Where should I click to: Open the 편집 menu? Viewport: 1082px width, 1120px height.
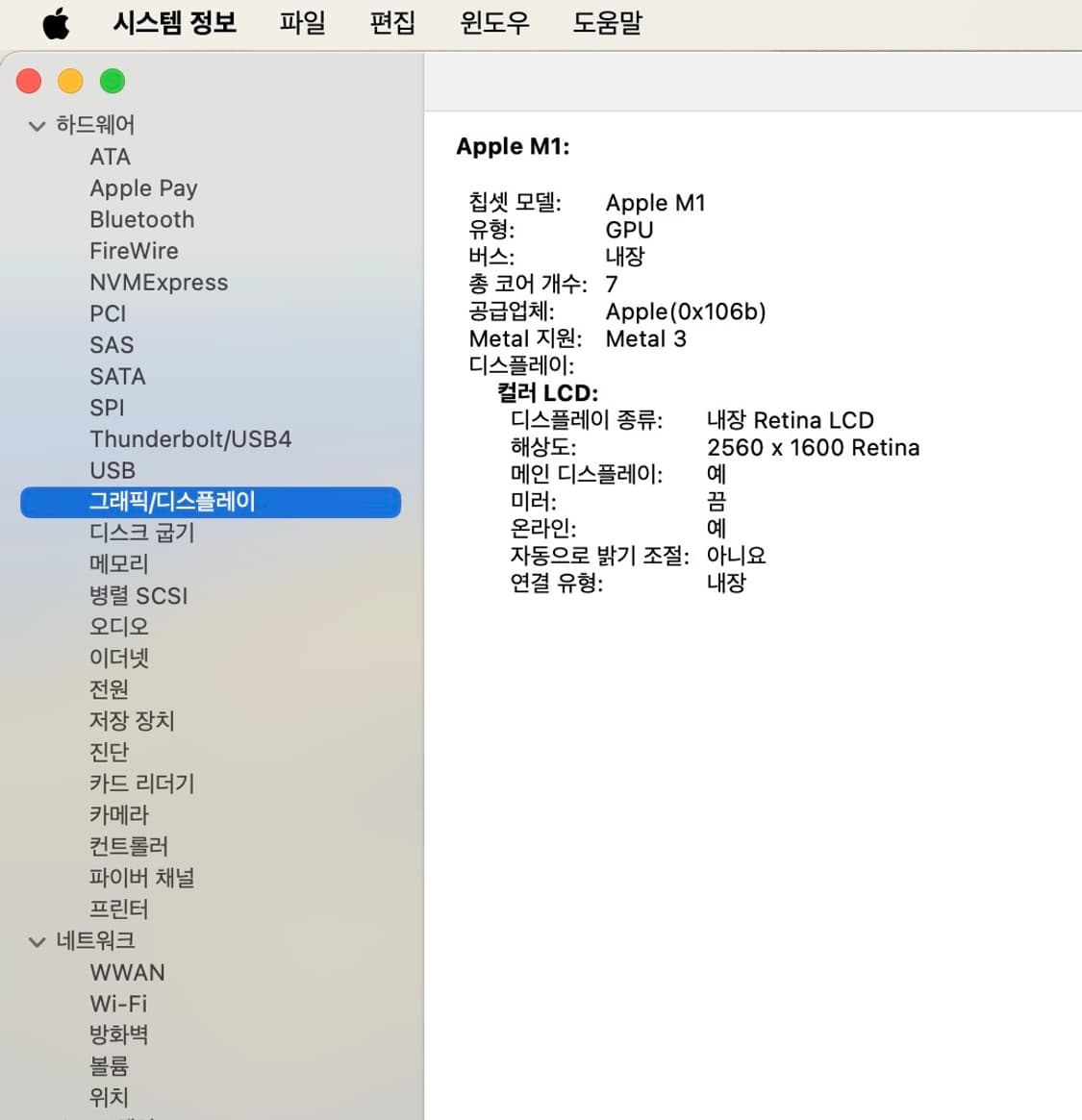(x=392, y=22)
